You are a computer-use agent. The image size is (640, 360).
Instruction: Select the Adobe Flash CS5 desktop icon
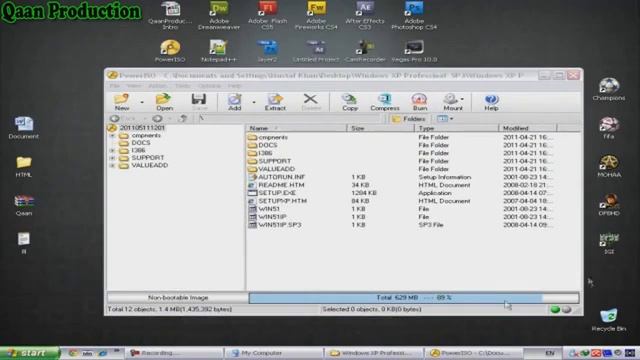pos(267,16)
